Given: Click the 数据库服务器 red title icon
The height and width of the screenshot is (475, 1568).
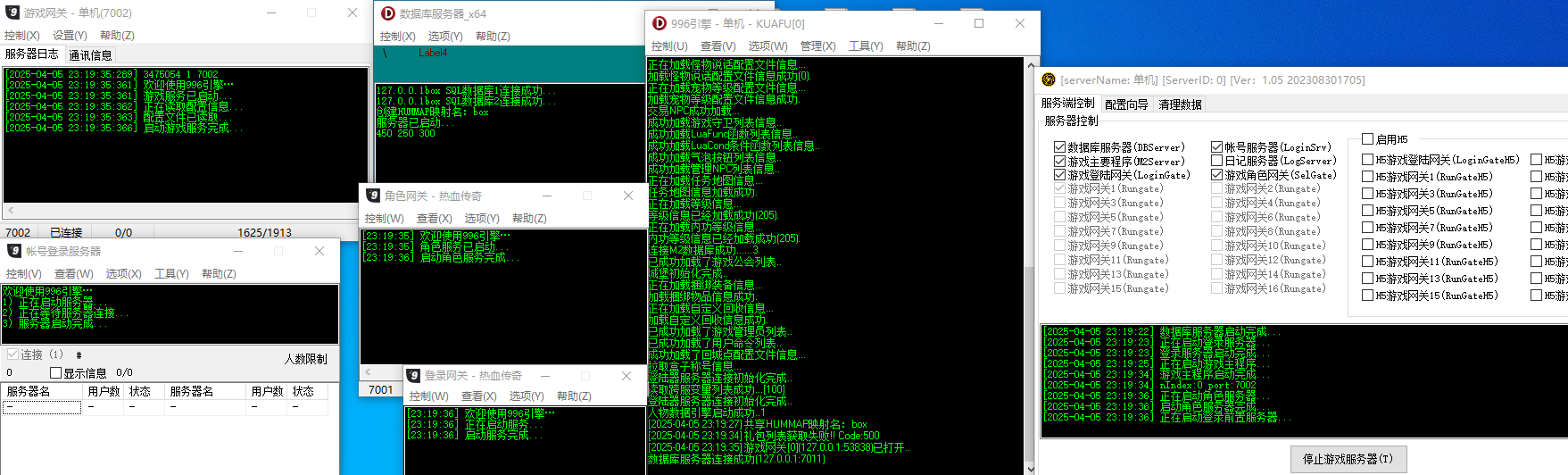Looking at the screenshot, I should [388, 13].
